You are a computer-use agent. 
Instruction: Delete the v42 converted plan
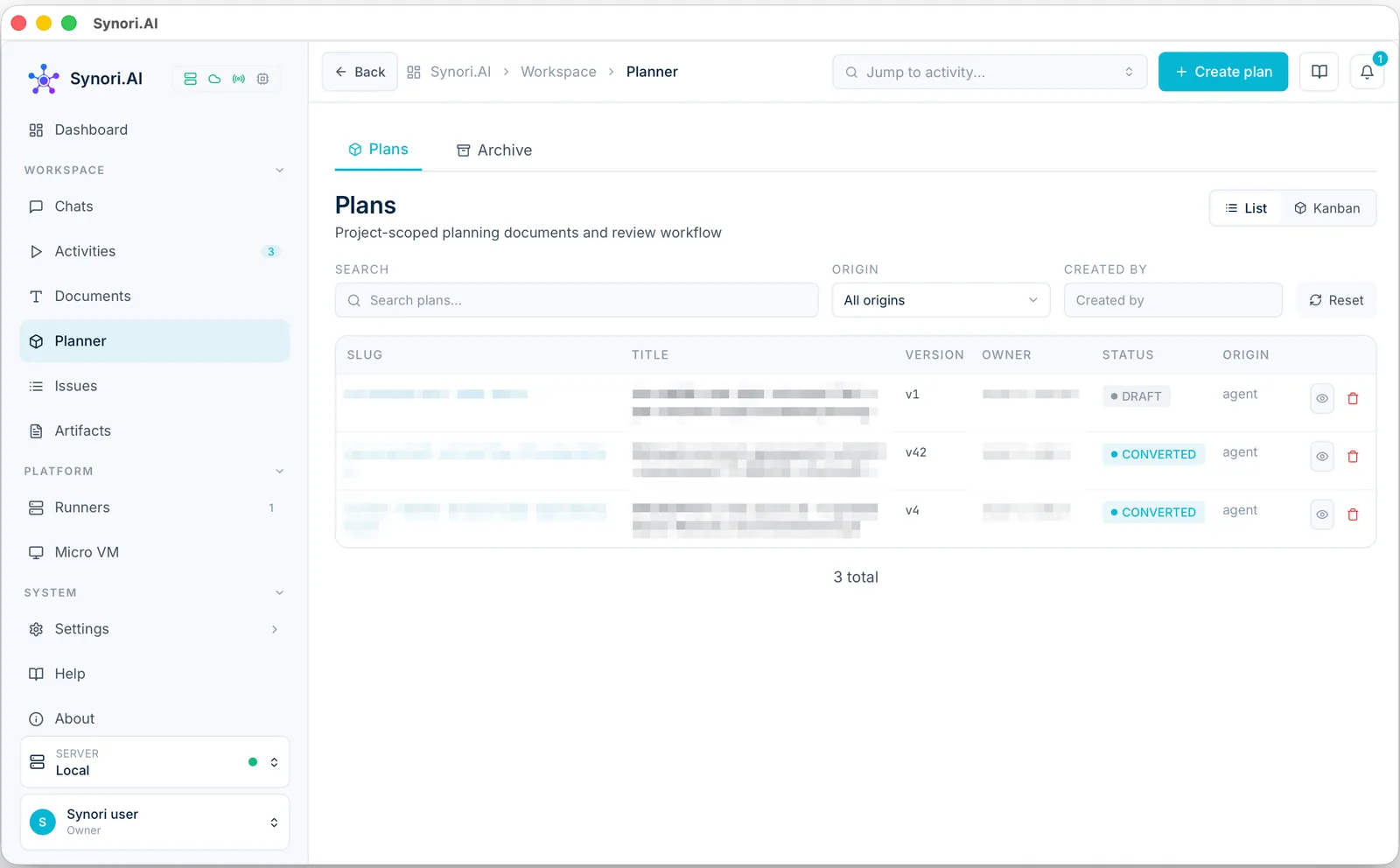coord(1353,457)
